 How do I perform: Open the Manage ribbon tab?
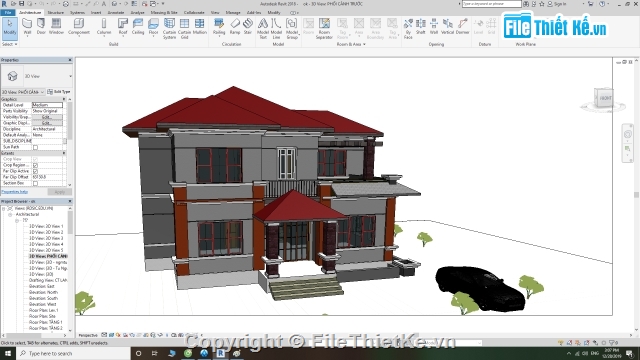233,13
